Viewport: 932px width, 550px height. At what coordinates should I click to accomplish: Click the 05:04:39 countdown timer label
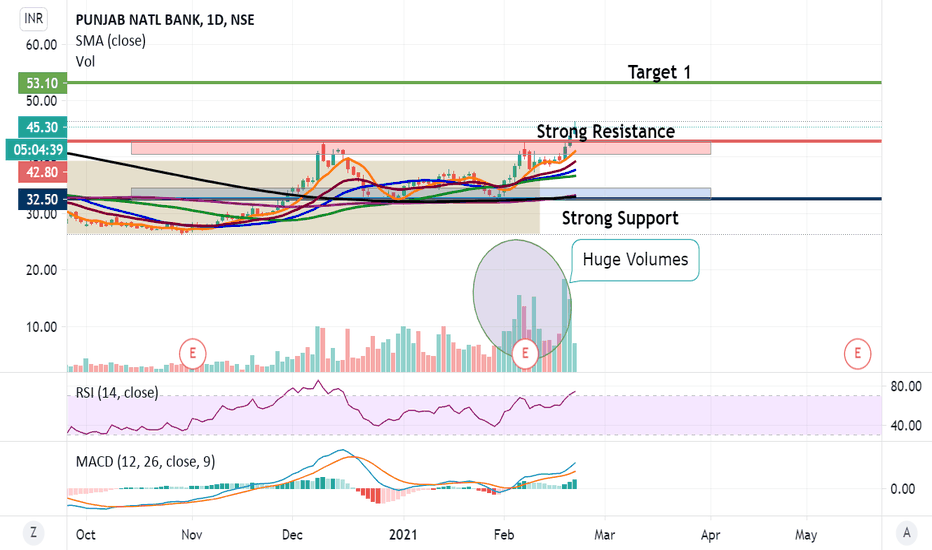(x=37, y=150)
